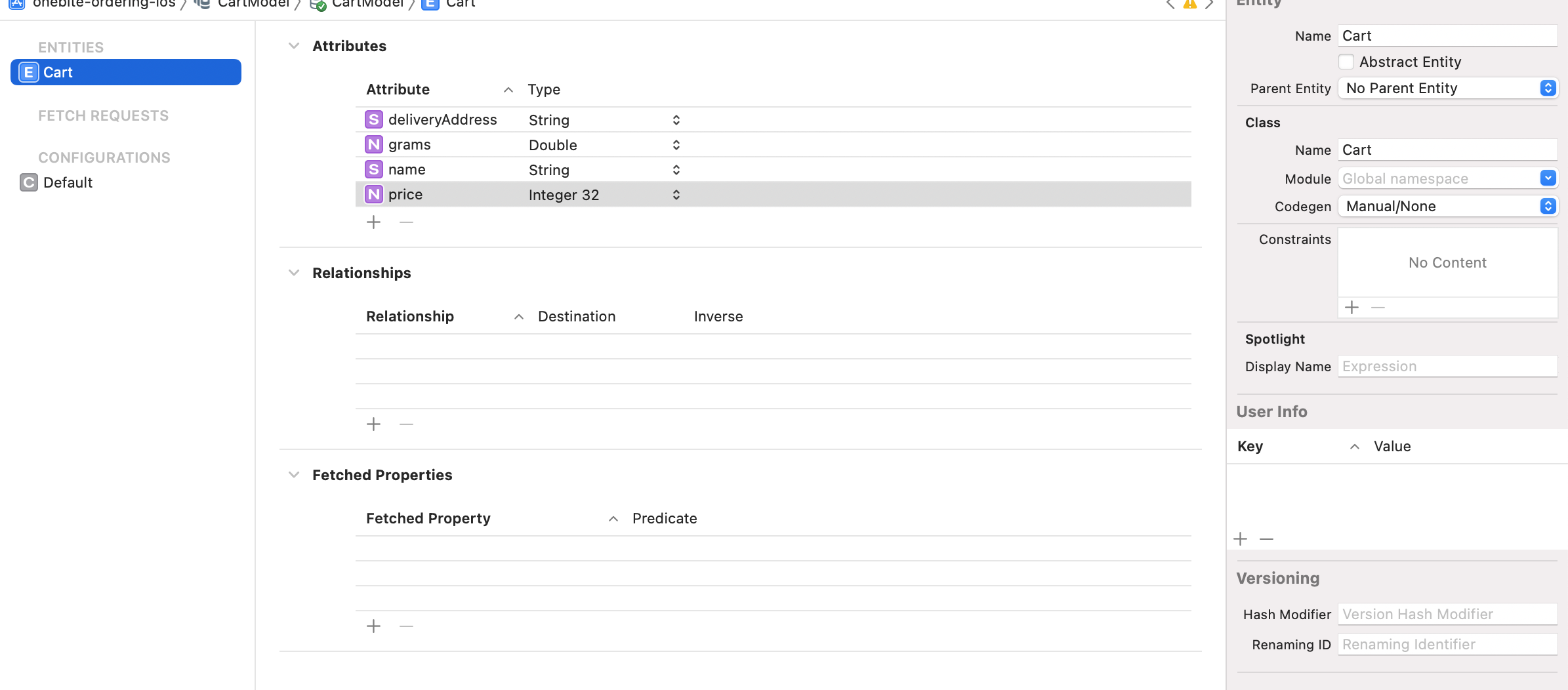Click the Renaming ID field
The width and height of the screenshot is (1568, 690).
(1448, 644)
